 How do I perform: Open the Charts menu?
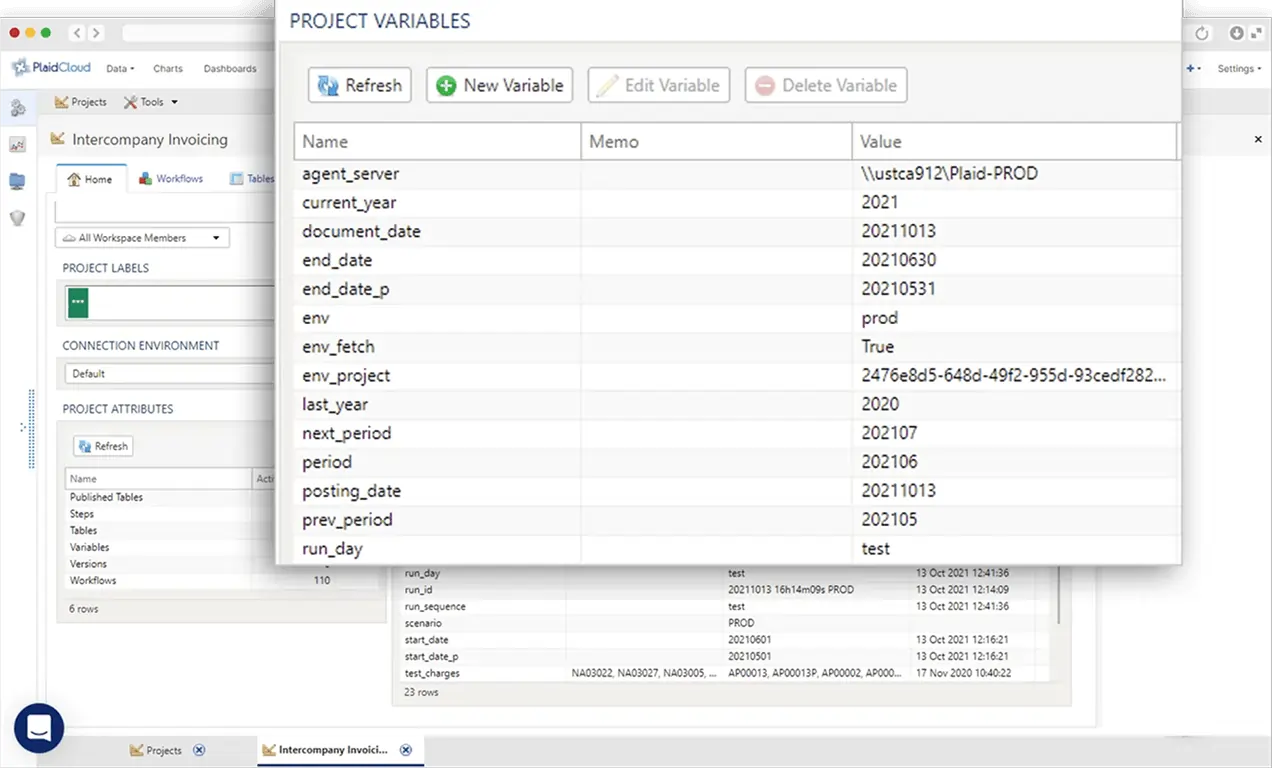(168, 69)
